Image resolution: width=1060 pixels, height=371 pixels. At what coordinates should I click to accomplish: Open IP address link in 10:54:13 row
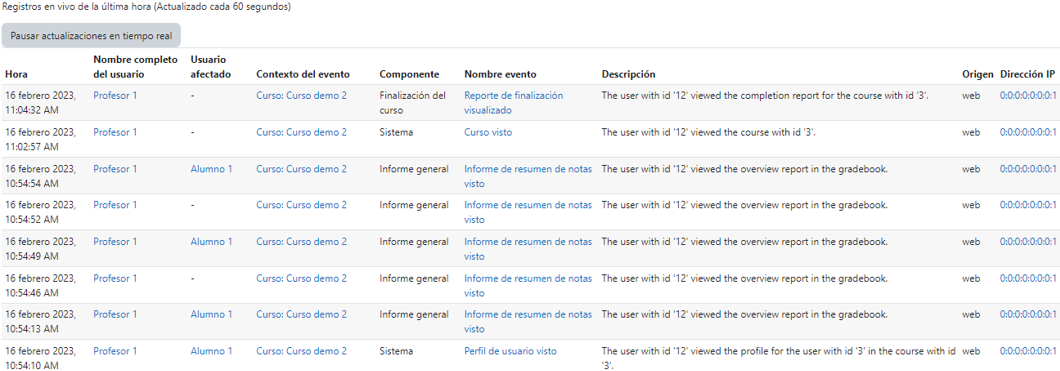1028,315
